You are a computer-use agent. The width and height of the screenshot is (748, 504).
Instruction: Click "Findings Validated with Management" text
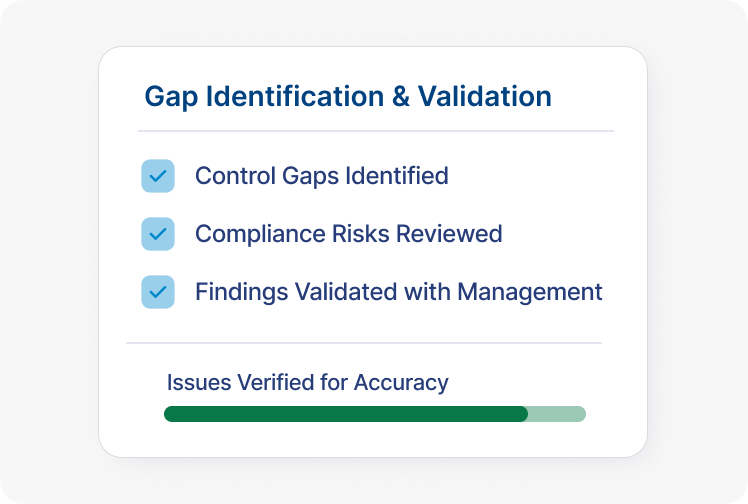(398, 292)
